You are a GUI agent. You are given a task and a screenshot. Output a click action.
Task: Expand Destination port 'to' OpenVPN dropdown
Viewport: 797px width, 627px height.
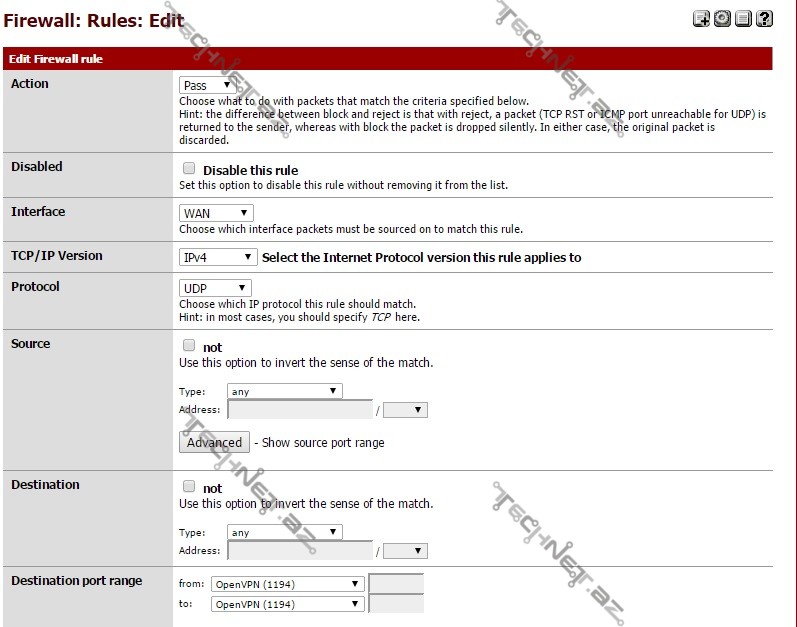[287, 604]
